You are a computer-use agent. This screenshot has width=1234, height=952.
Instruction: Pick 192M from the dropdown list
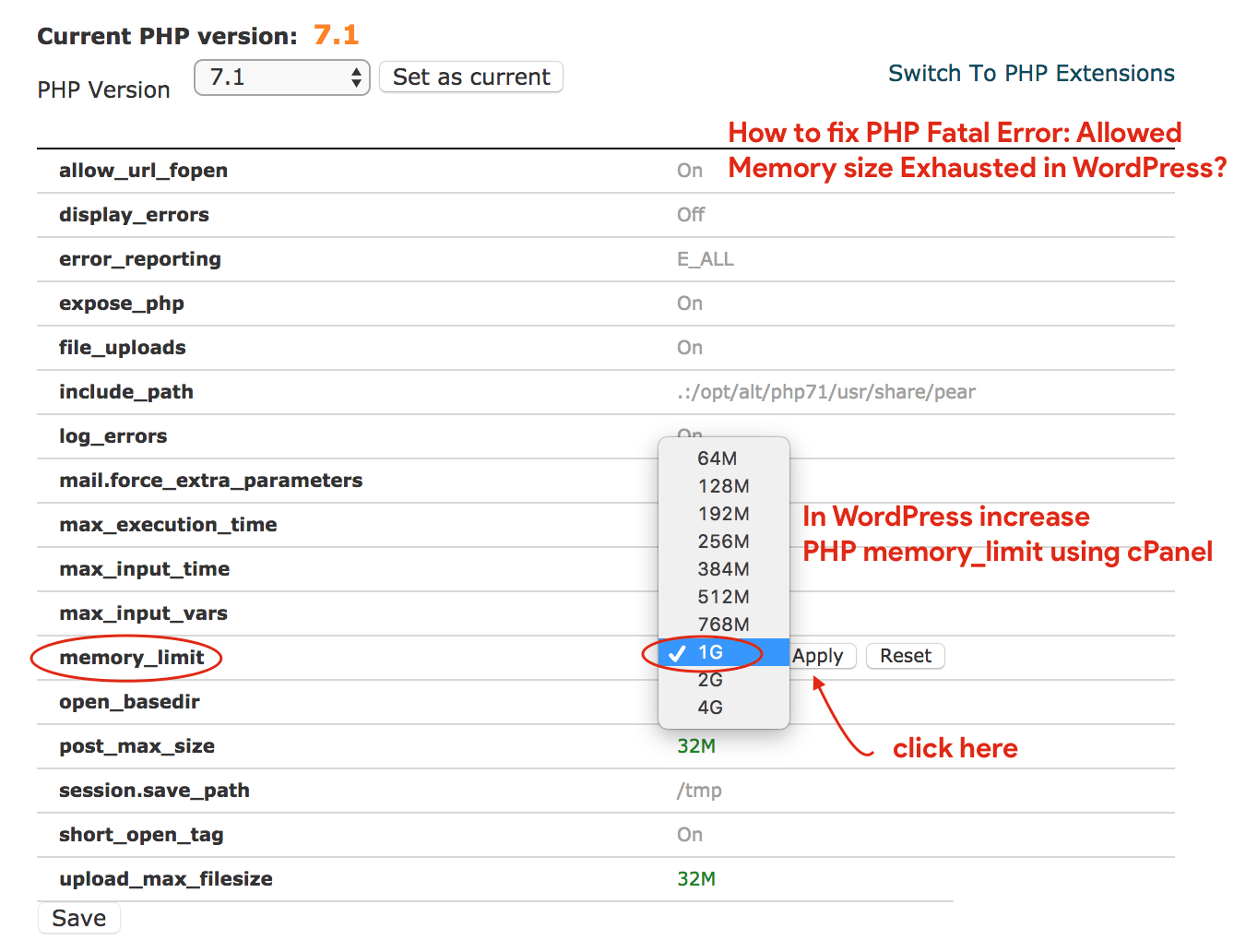coord(723,514)
